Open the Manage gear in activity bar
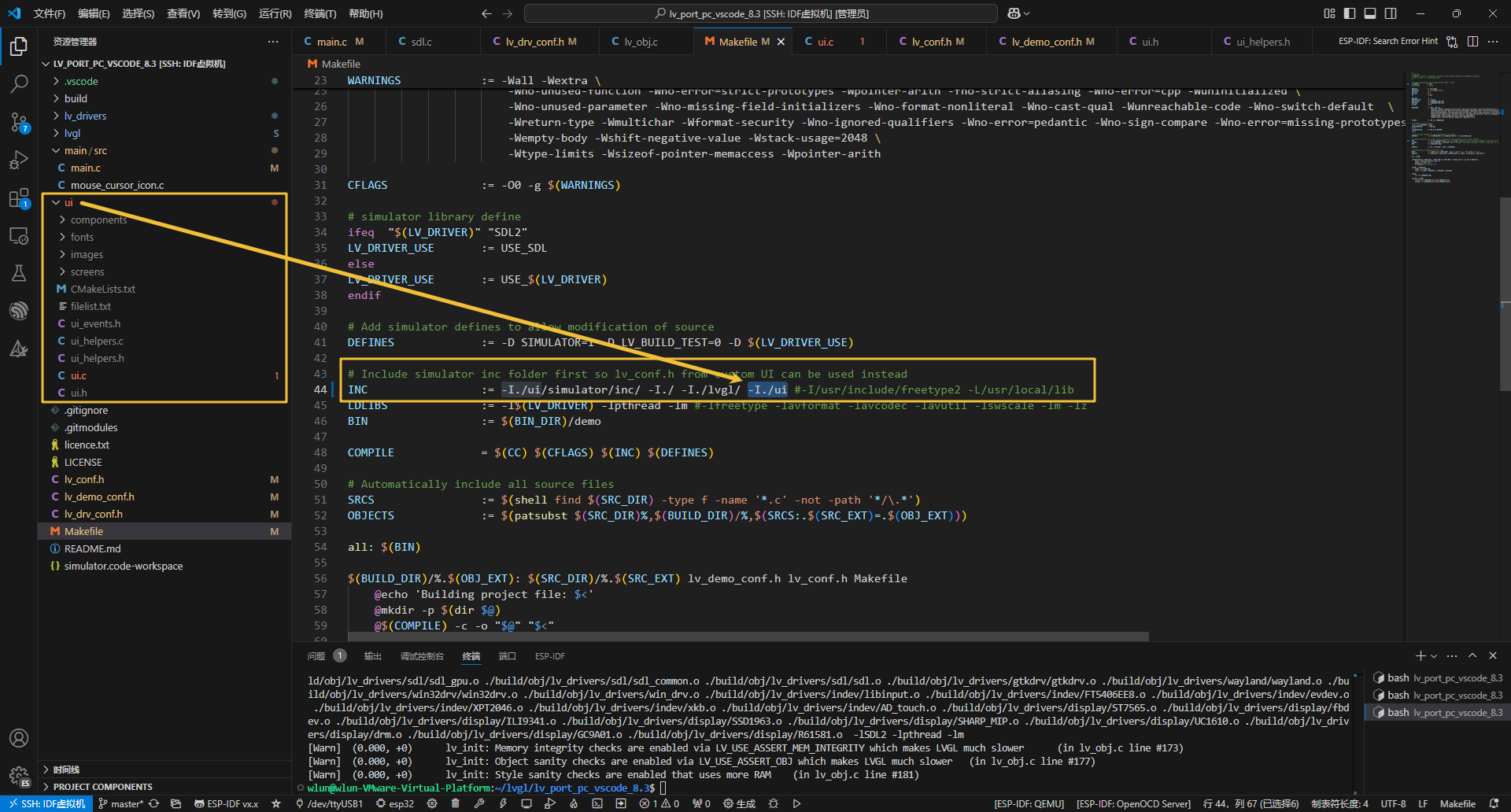Image resolution: width=1511 pixels, height=812 pixels. (19, 777)
